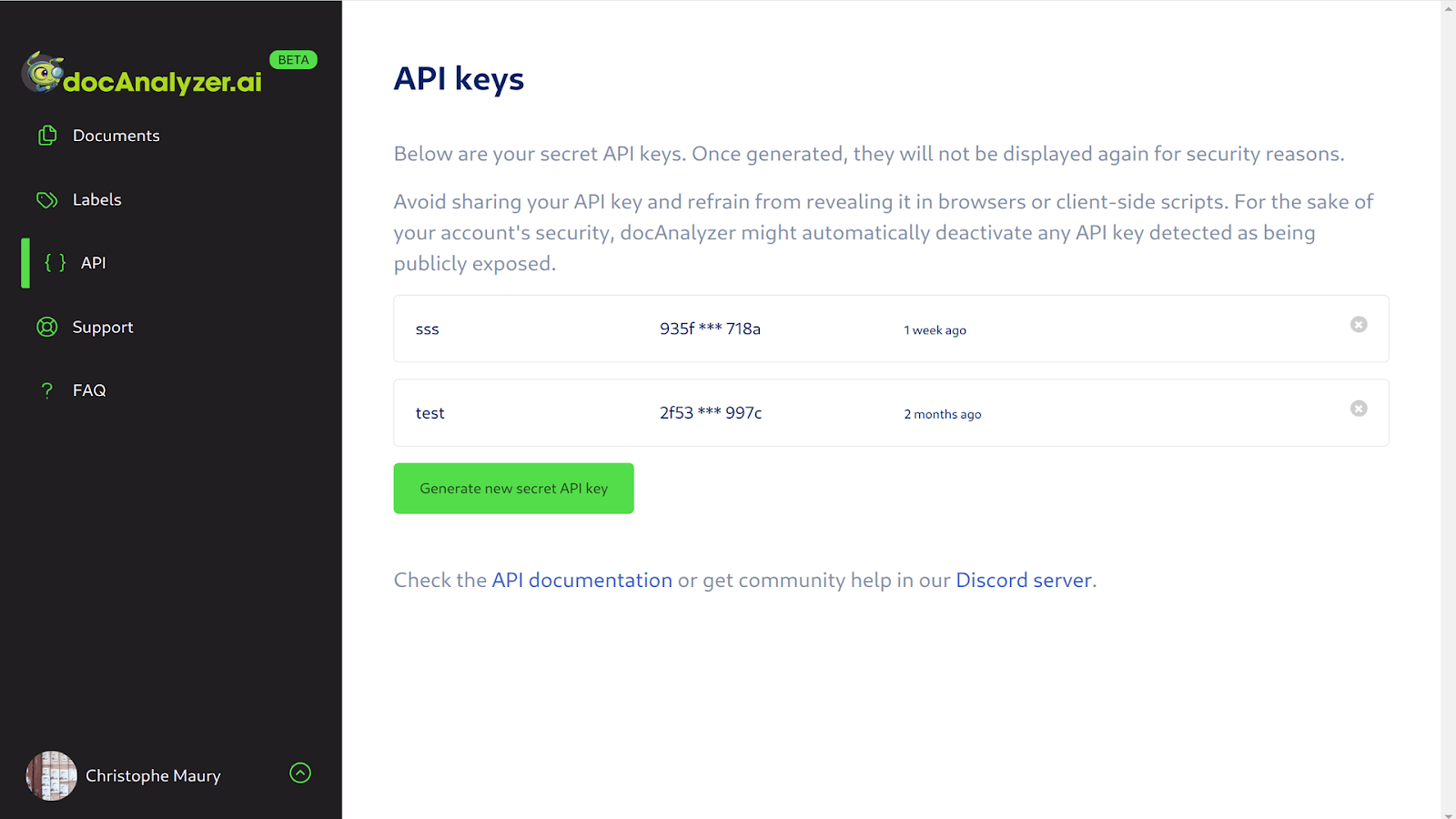Viewport: 1456px width, 819px height.
Task: Select the 'sss' key row's masked value
Action: tap(710, 329)
